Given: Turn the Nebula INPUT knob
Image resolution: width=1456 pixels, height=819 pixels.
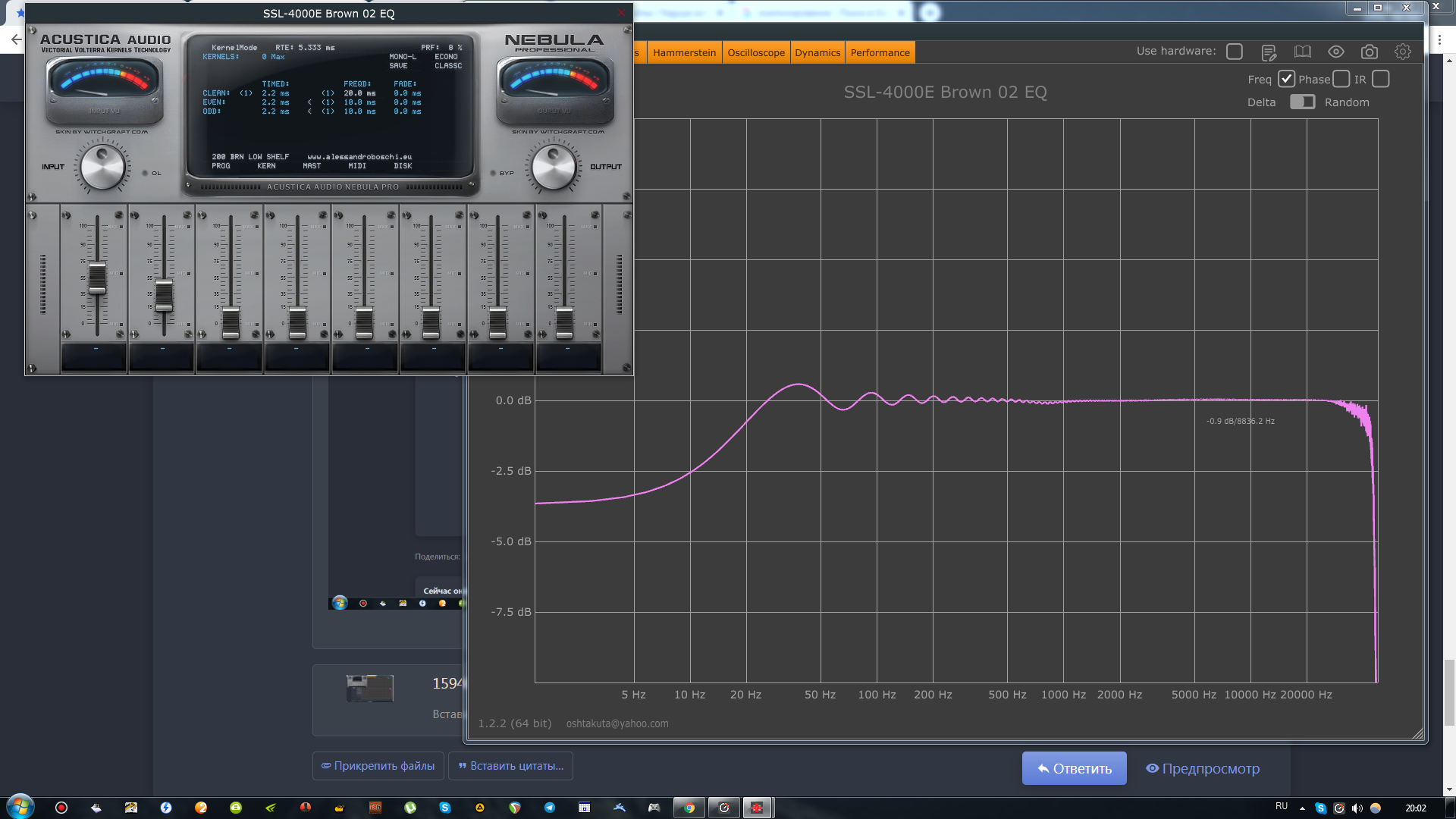Looking at the screenshot, I should [102, 168].
